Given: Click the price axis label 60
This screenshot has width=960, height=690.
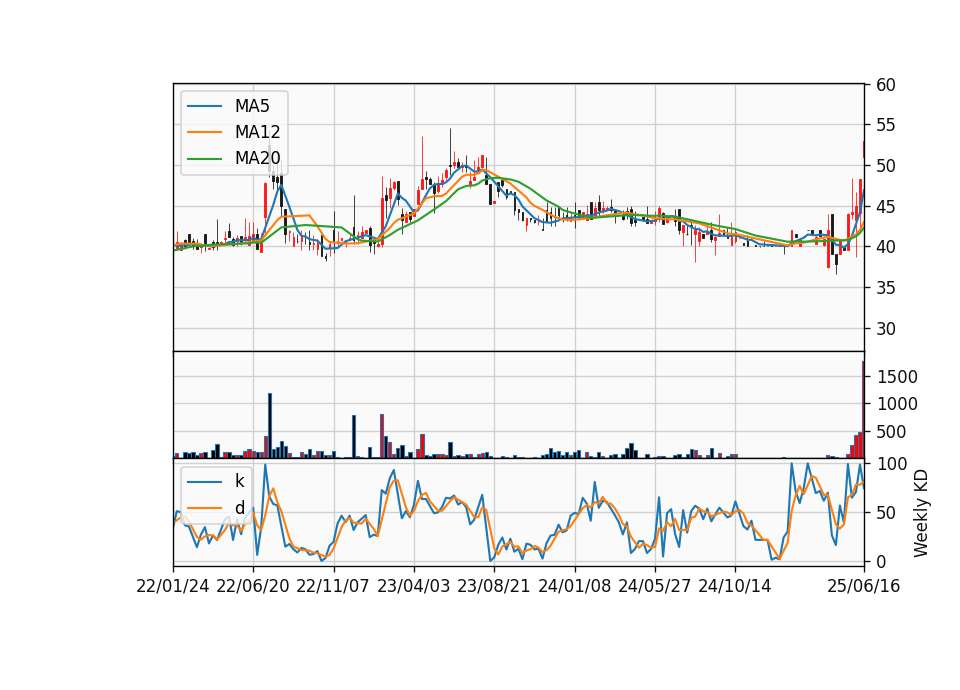Looking at the screenshot, I should pos(886,85).
